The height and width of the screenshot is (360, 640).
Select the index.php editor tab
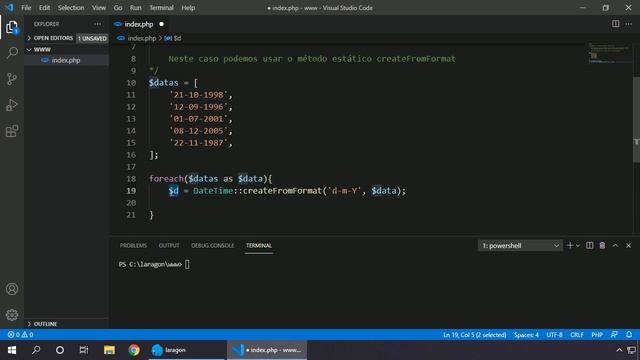[x=139, y=24]
